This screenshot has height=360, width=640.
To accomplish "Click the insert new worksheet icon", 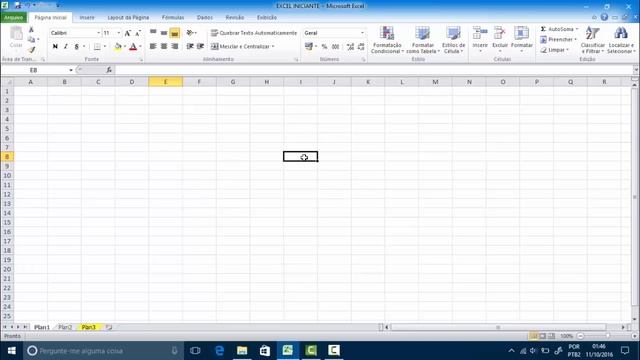I will [109, 327].
